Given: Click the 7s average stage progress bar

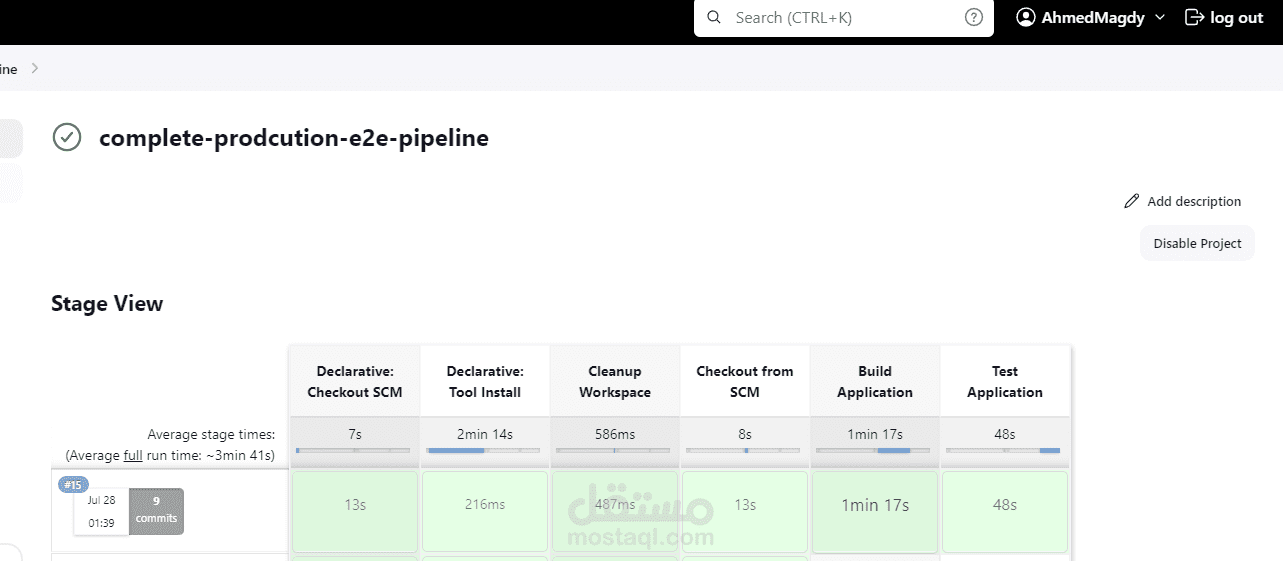Looking at the screenshot, I should pos(355,451).
